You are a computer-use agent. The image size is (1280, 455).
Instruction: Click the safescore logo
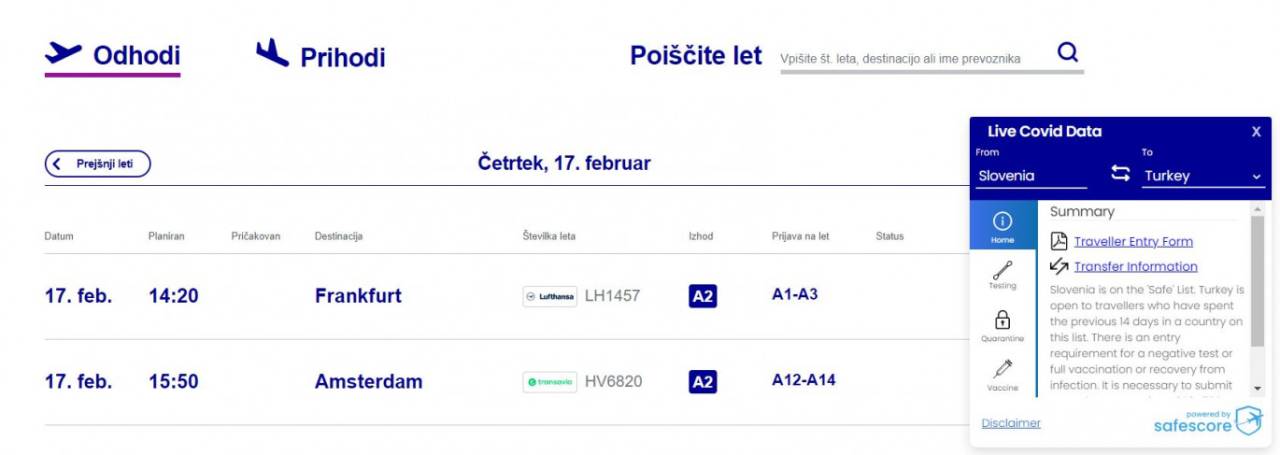(1208, 421)
